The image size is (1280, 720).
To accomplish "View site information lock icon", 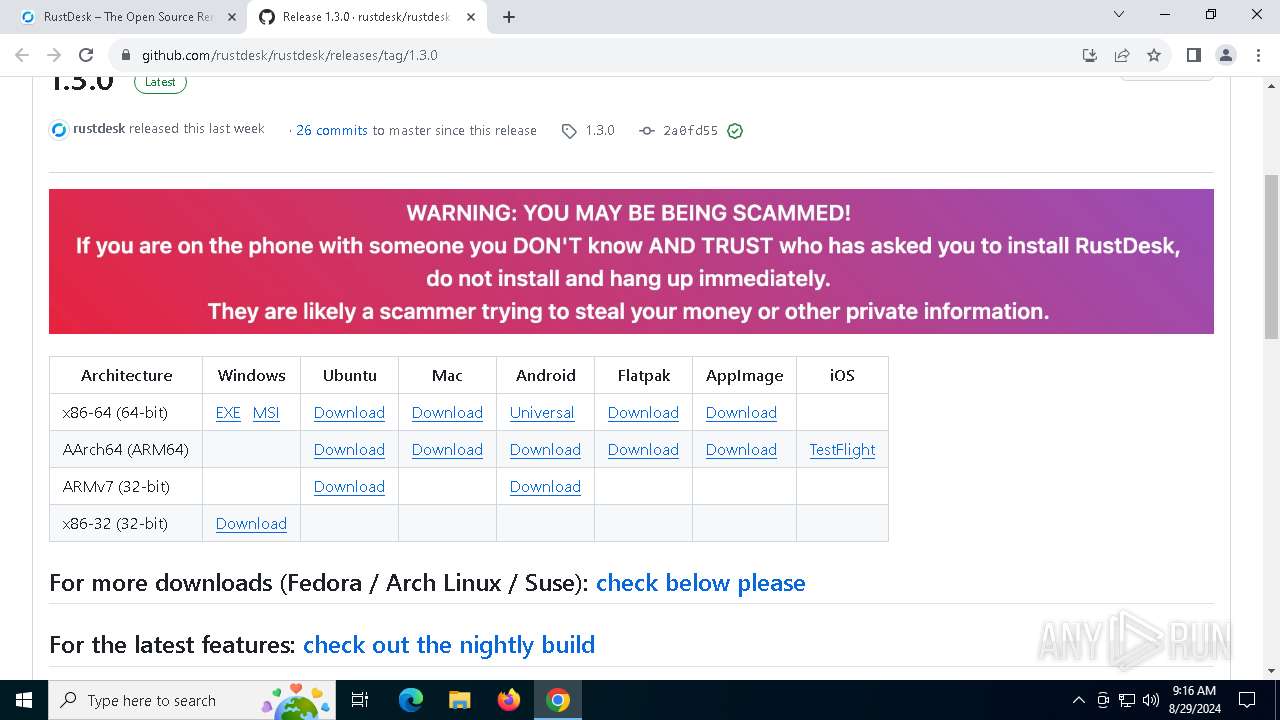I will coord(125,55).
